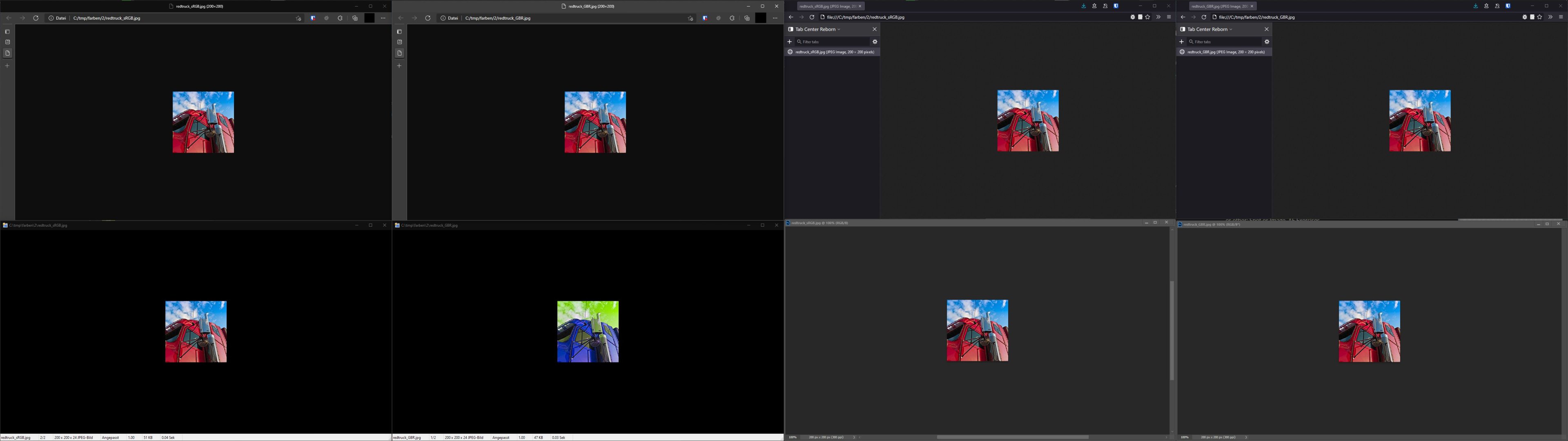1568x441 pixels.
Task: Close the redtruck_sRGB.jpg Firefox tab
Action: click(860, 6)
